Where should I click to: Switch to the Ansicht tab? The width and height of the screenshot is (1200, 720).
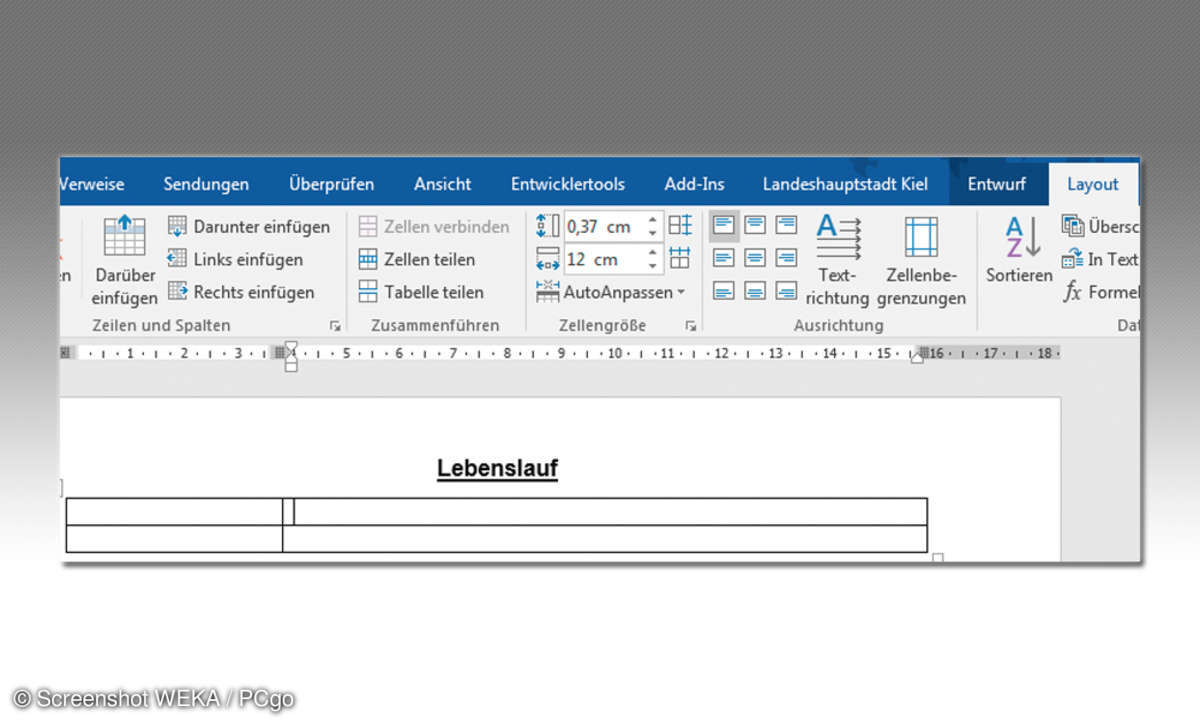click(442, 184)
